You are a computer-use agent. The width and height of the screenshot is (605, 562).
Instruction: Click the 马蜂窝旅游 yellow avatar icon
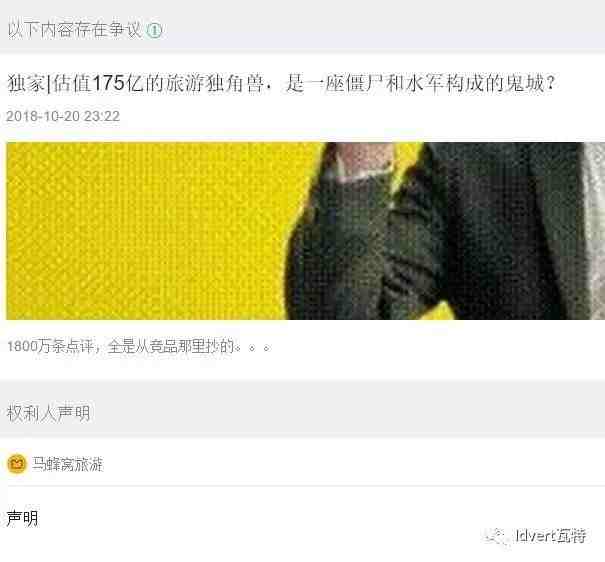(x=17, y=464)
